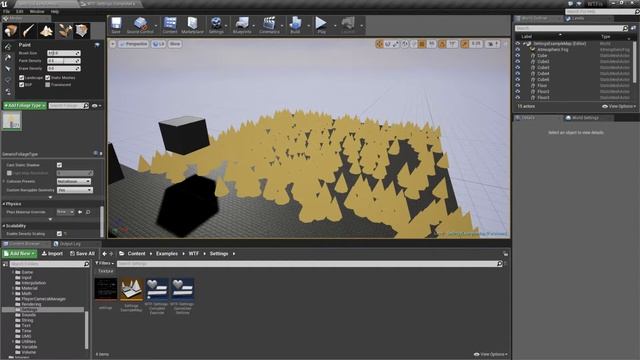Open Custom Navigable Geometry dropdown
Viewport: 640px width, 360px height.
tap(75, 190)
